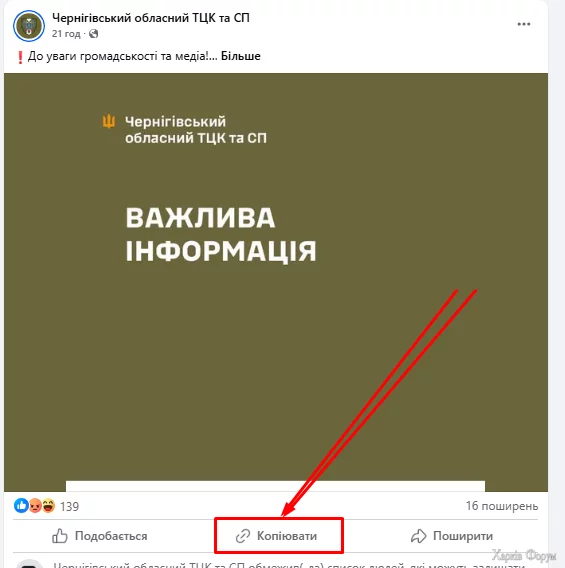Click the laughing reaction emoji
565x568 pixels.
coord(48,506)
